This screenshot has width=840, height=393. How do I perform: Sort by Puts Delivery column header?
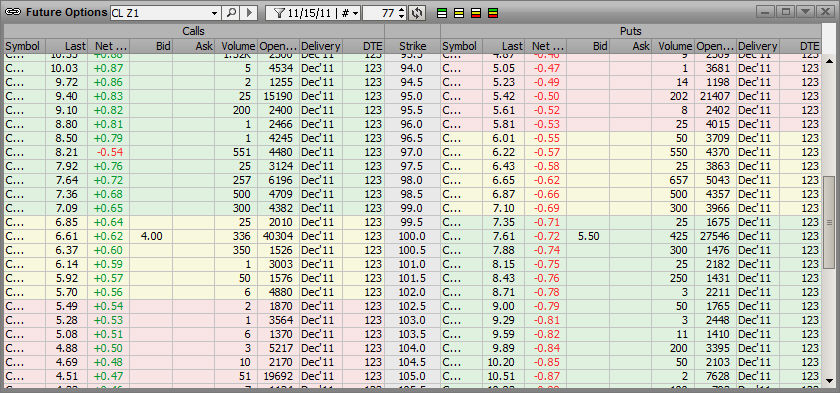[x=758, y=47]
